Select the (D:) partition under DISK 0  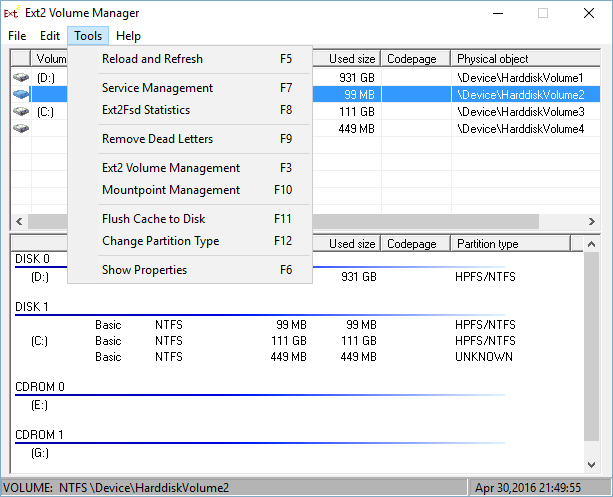coord(40,277)
